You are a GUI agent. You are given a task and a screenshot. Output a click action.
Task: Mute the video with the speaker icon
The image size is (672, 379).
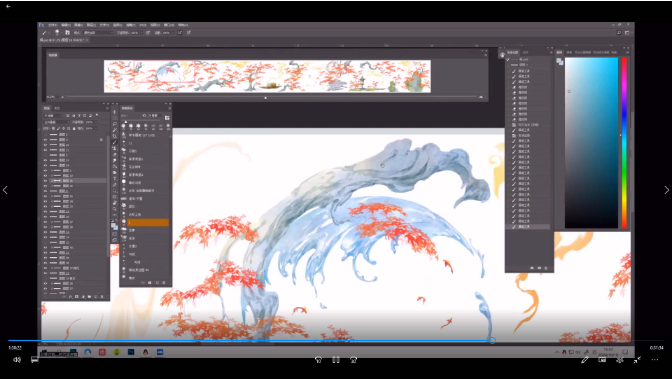coord(17,360)
